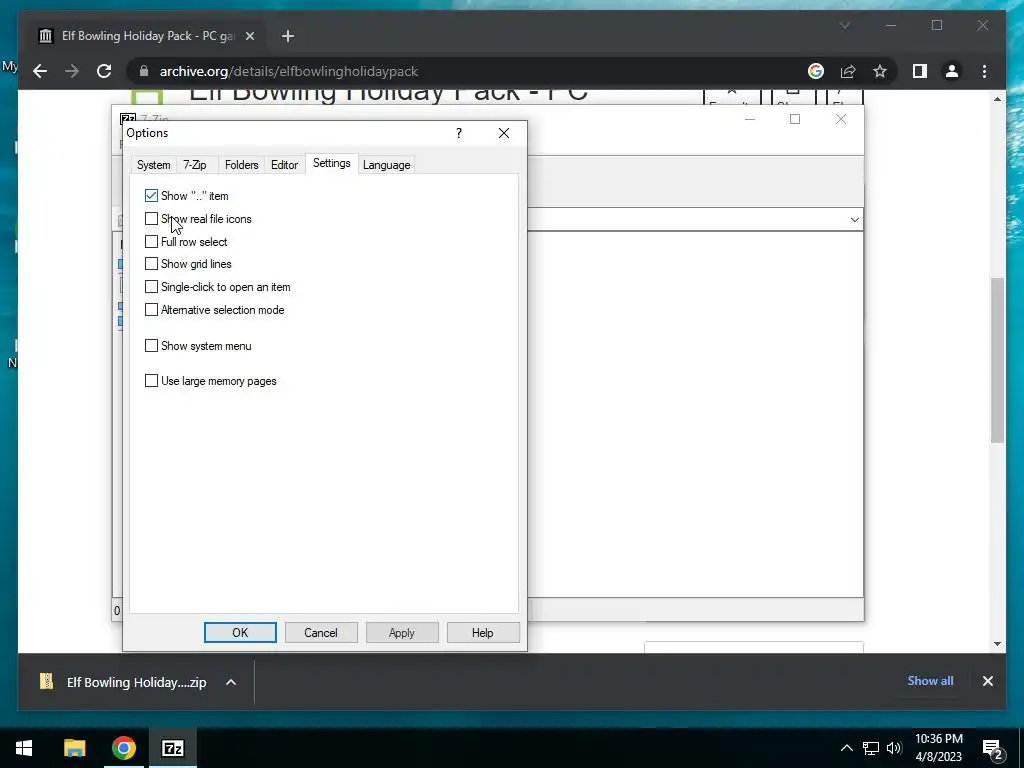
Task: Enable Show real file icons
Action: 152,219
